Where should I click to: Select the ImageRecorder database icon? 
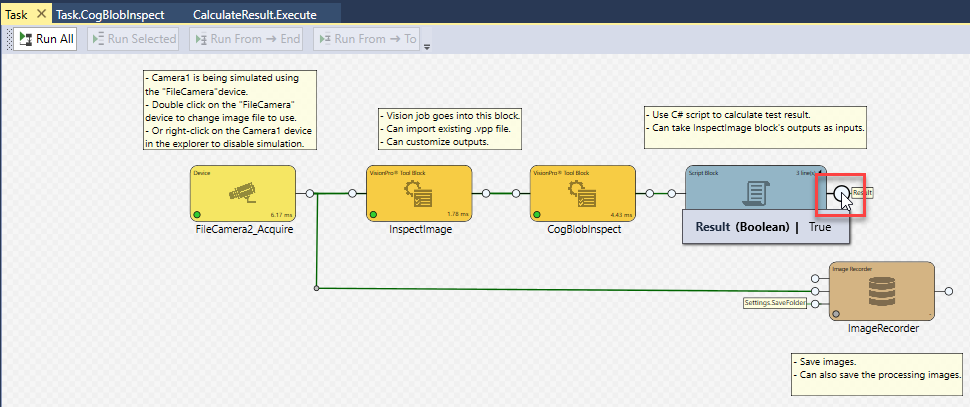click(x=881, y=289)
